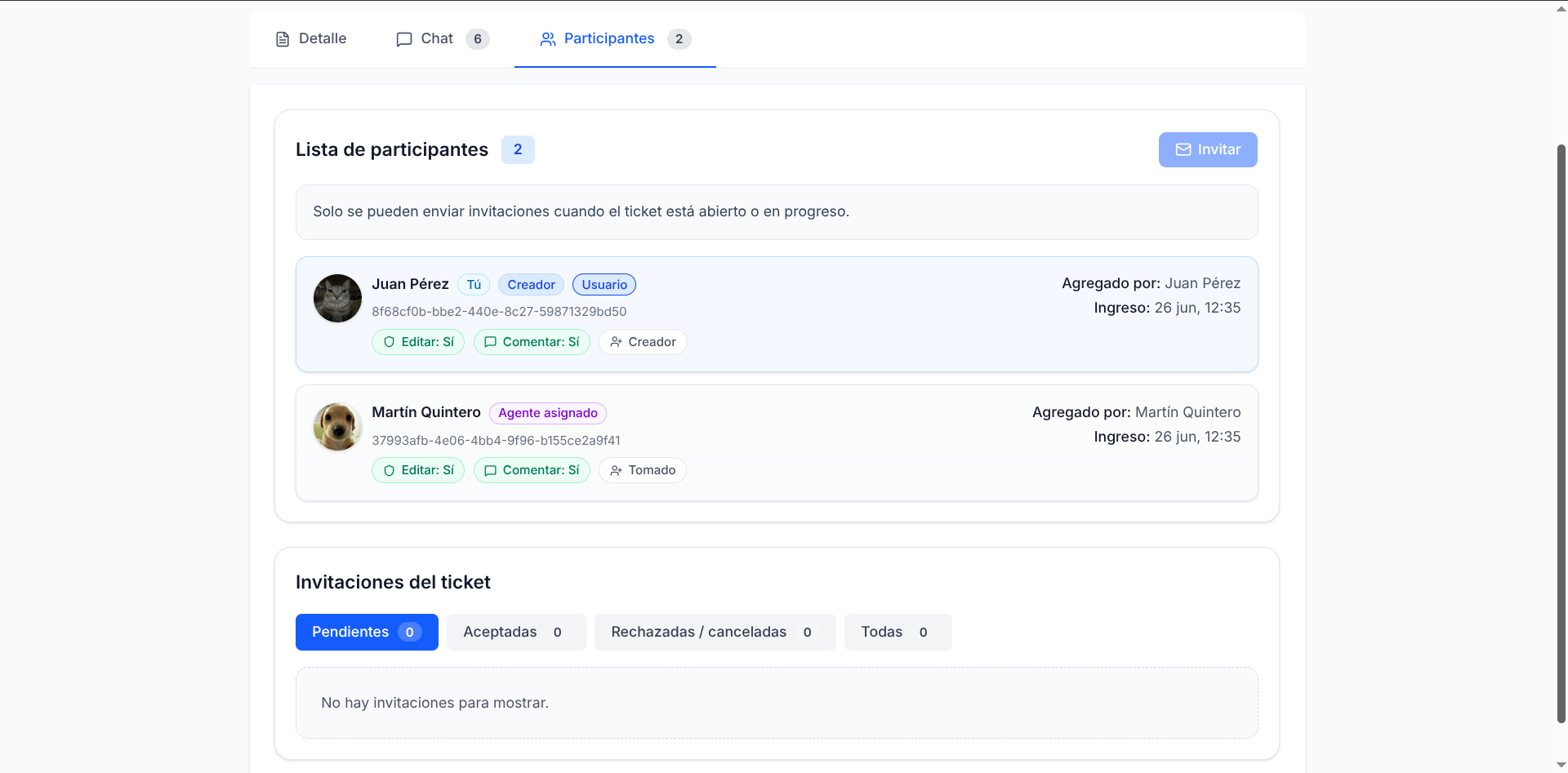Click Martín Quintero's Editar: Sí chip
The width and height of the screenshot is (1568, 773).
[x=418, y=470]
